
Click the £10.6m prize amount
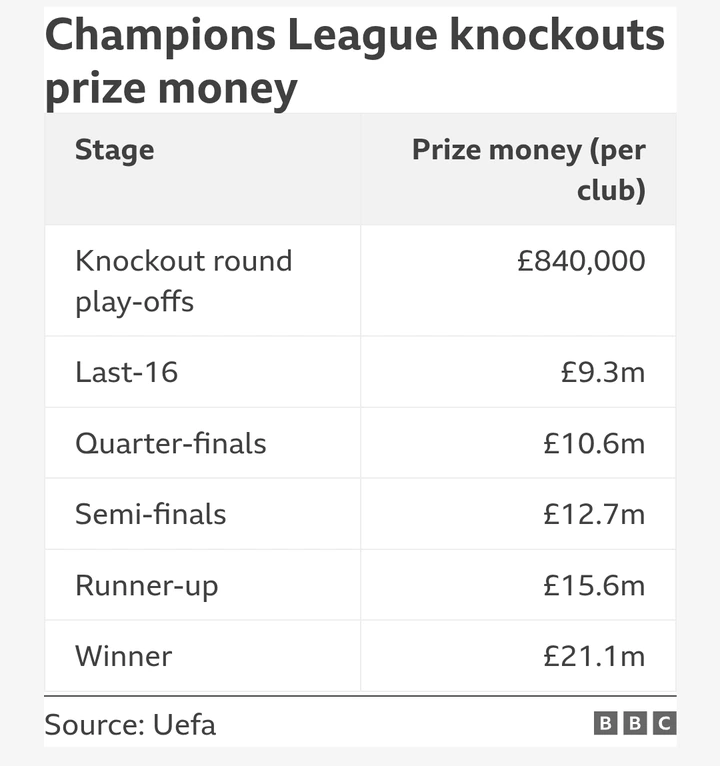[594, 444]
